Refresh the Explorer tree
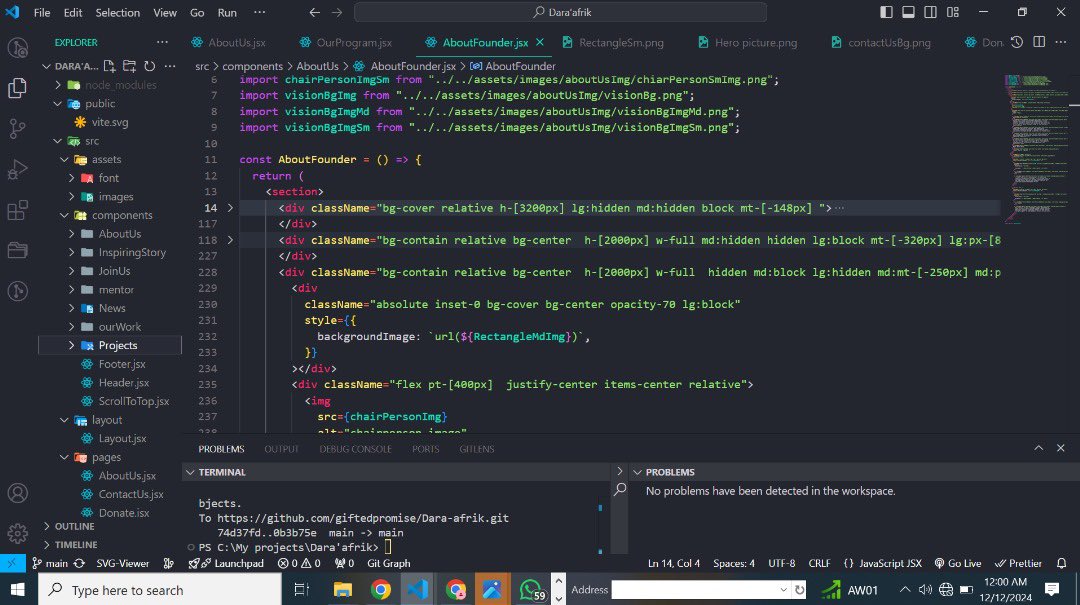The width and height of the screenshot is (1080, 605). [x=149, y=66]
